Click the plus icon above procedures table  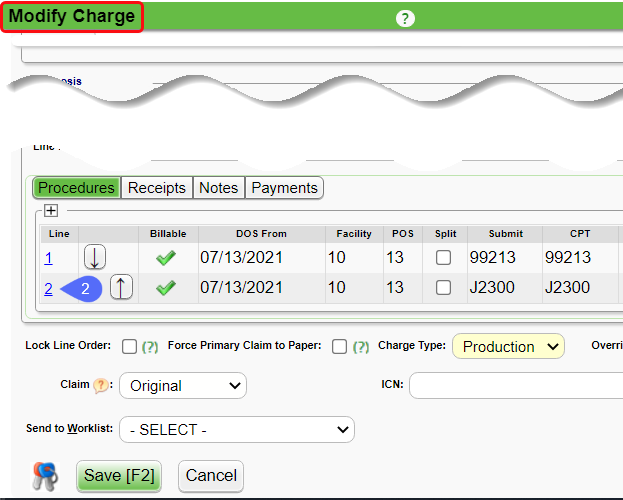pos(51,211)
